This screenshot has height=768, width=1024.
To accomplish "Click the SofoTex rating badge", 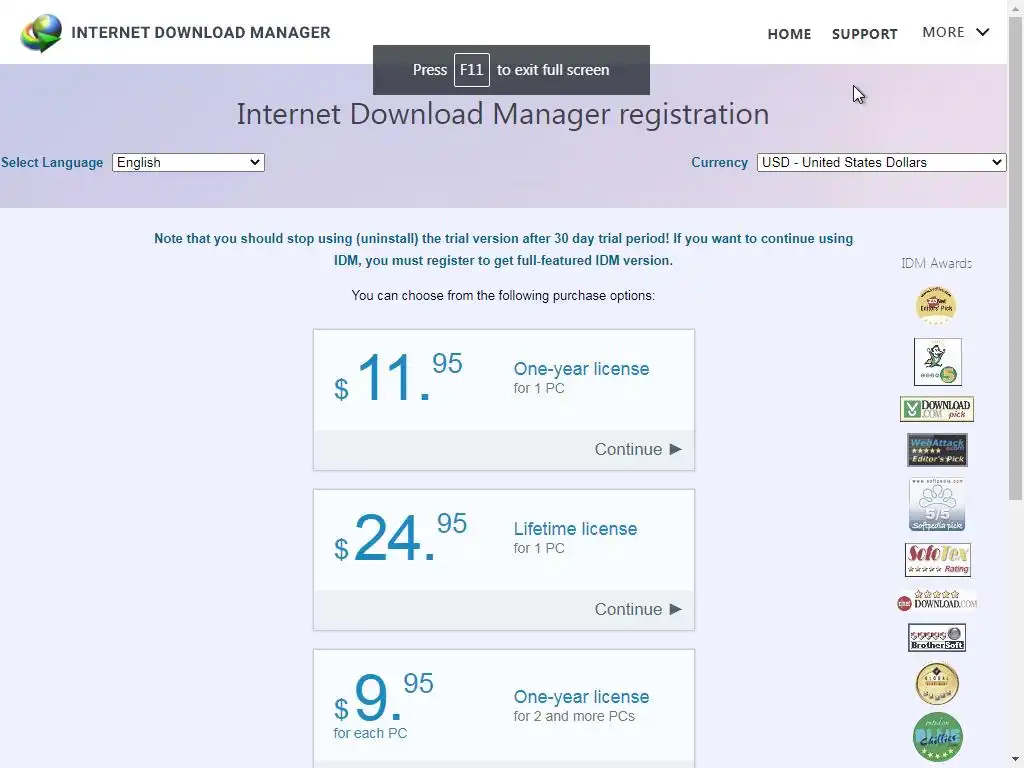I will click(x=938, y=560).
